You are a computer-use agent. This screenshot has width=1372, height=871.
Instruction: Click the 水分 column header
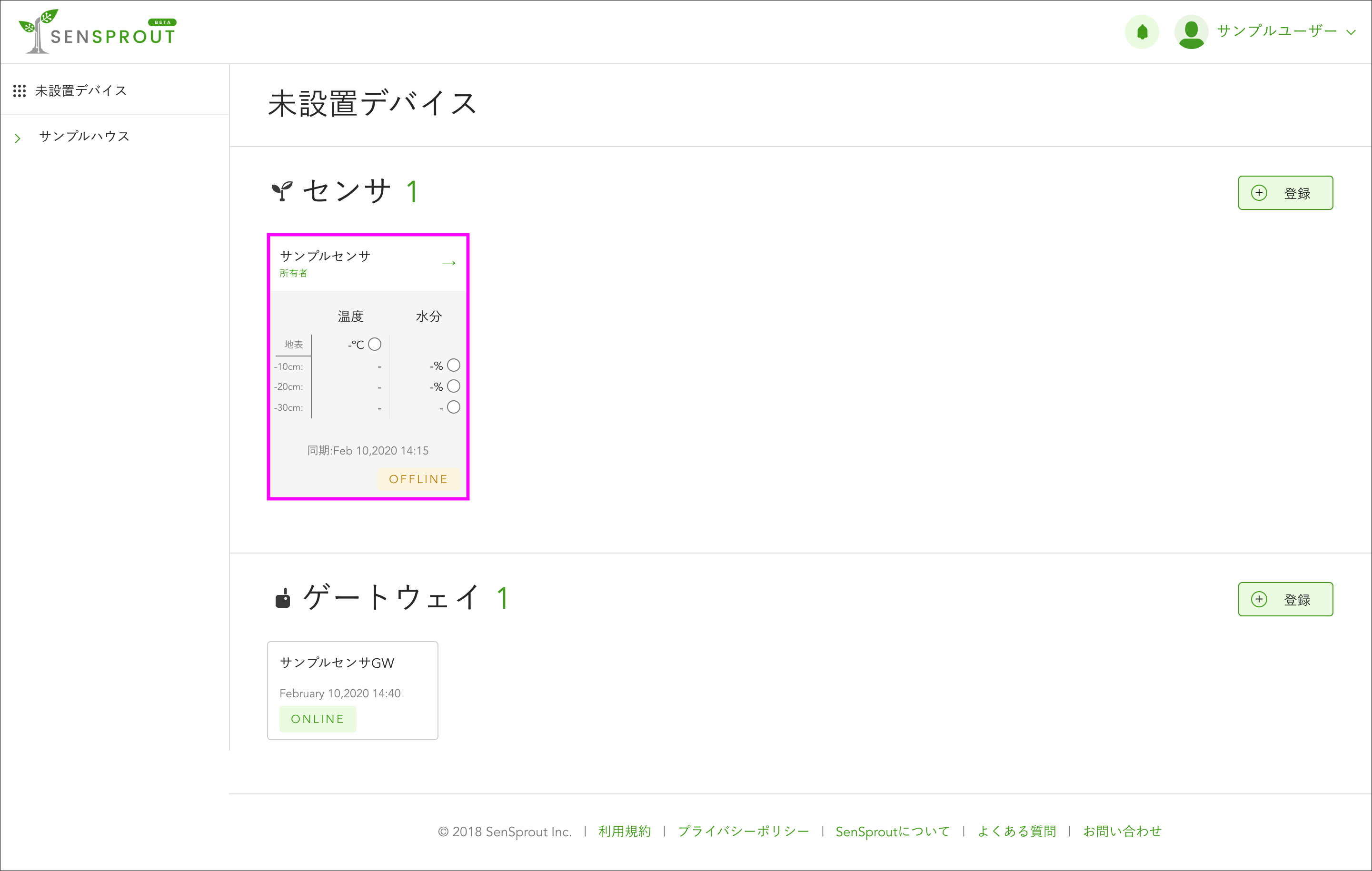point(428,316)
